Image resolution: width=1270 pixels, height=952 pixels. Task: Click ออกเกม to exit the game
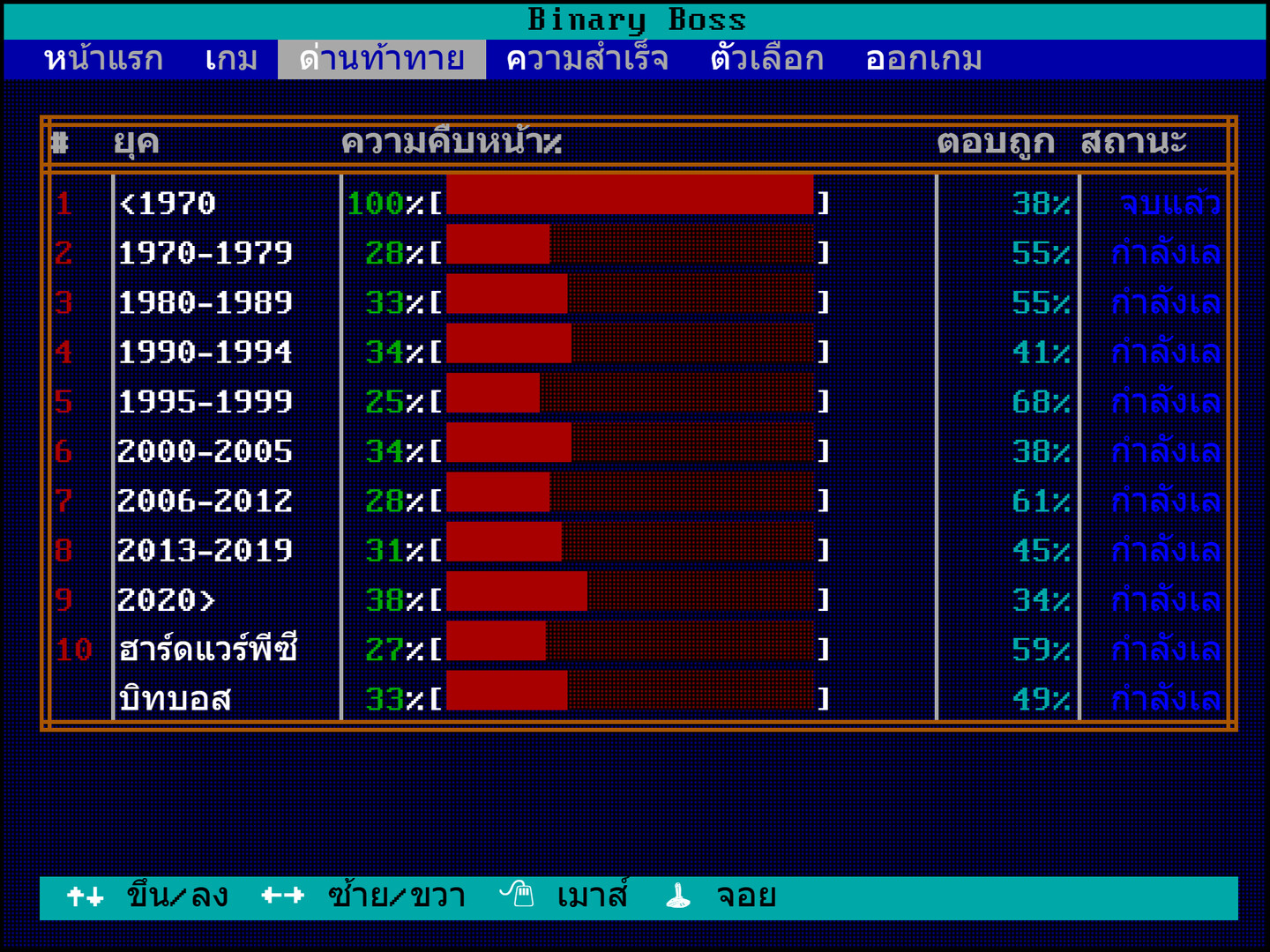coord(923,59)
